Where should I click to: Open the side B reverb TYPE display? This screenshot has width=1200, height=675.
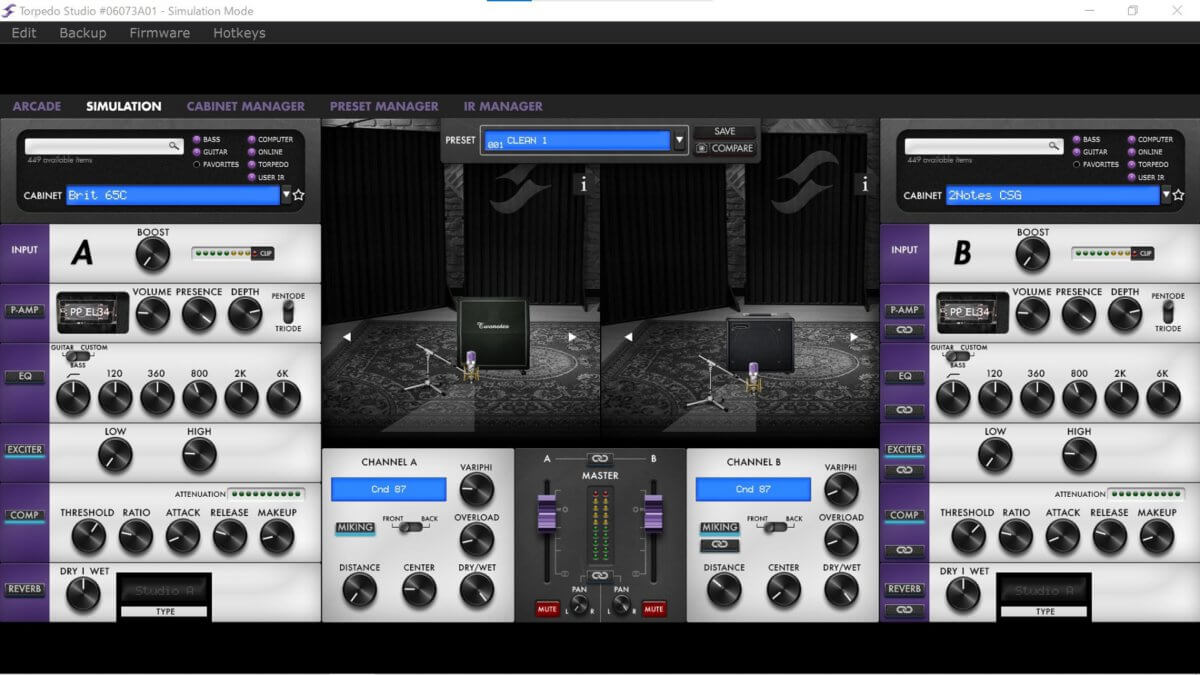tap(1044, 592)
